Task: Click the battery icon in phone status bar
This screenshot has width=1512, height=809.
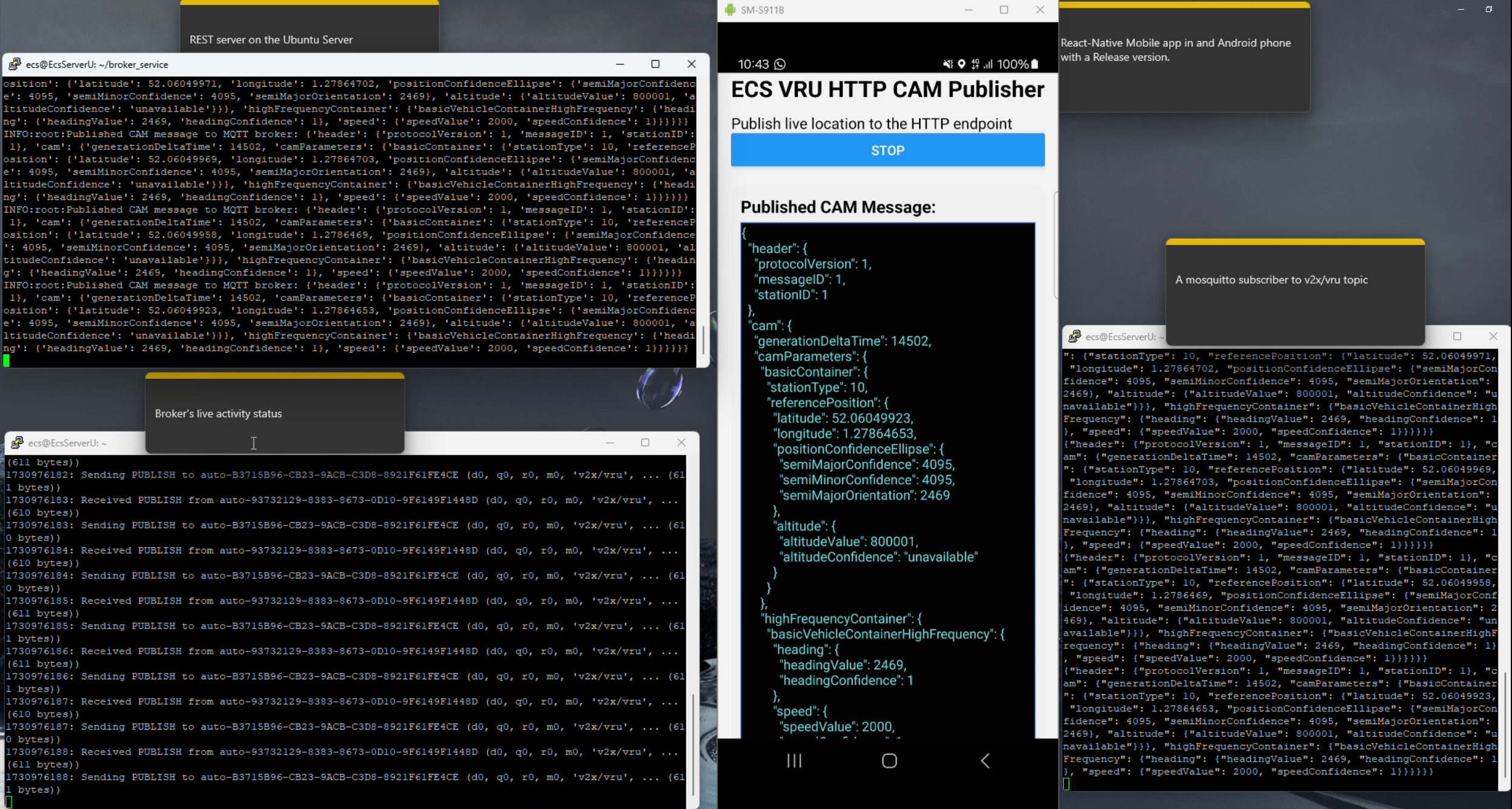Action: click(x=1035, y=64)
